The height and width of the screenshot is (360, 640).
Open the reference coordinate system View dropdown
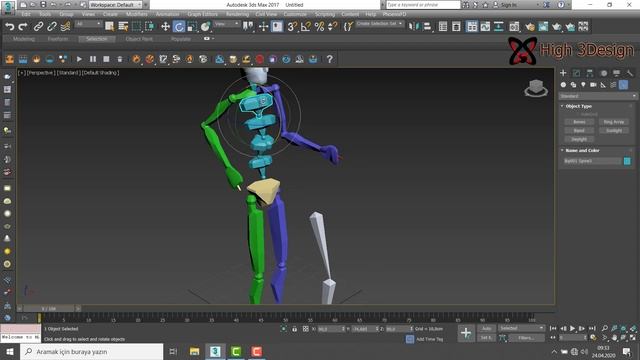[x=227, y=24]
